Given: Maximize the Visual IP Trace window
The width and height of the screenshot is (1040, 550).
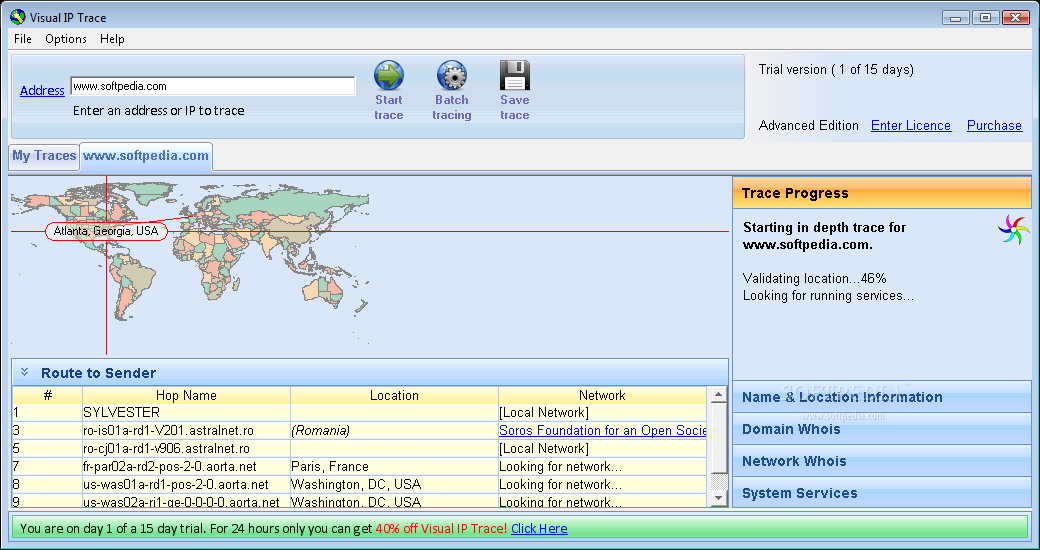Looking at the screenshot, I should 986,18.
